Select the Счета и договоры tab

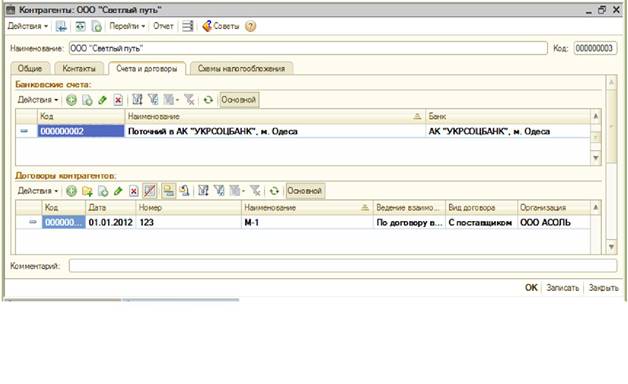tap(147, 68)
